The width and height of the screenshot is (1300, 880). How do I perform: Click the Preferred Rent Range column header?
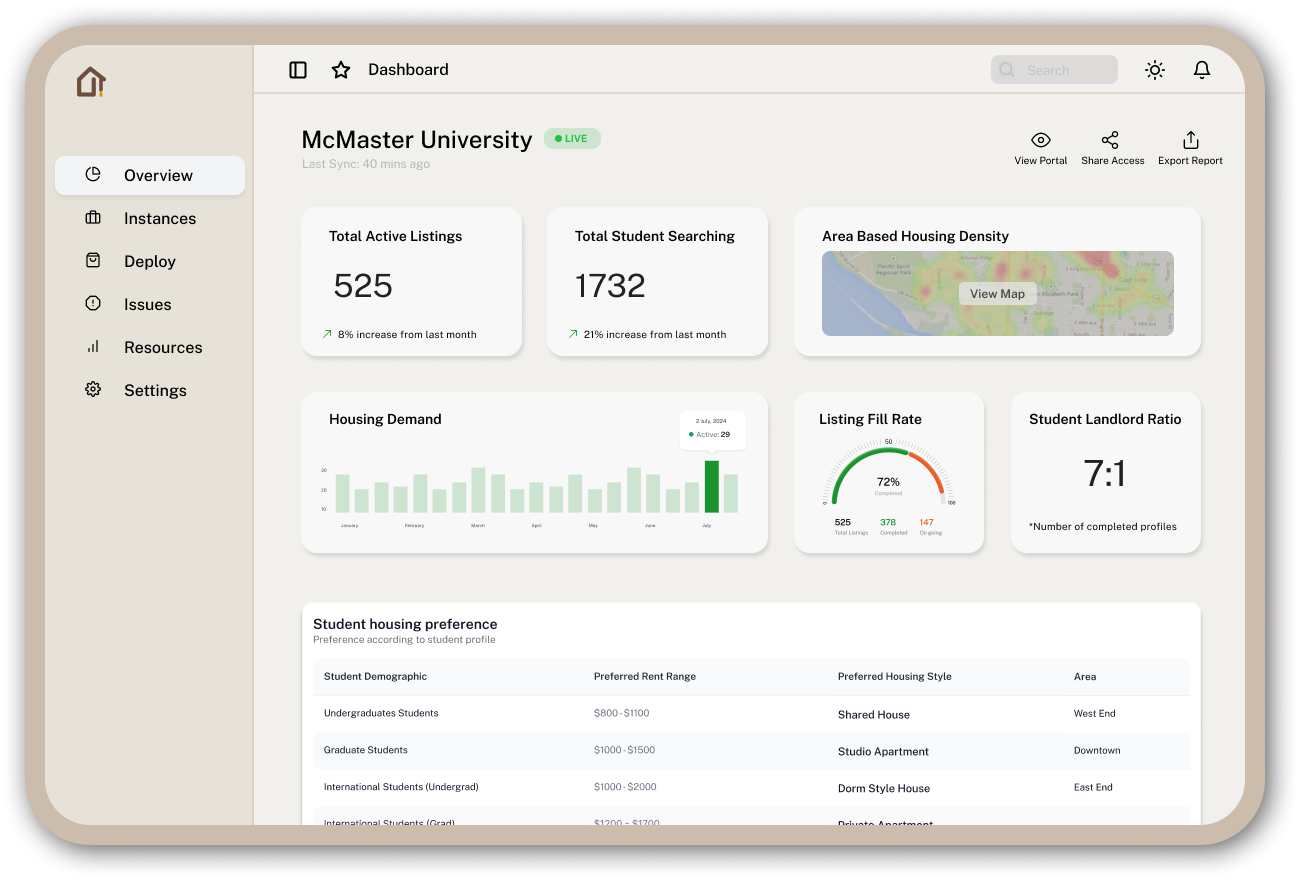[645, 677]
